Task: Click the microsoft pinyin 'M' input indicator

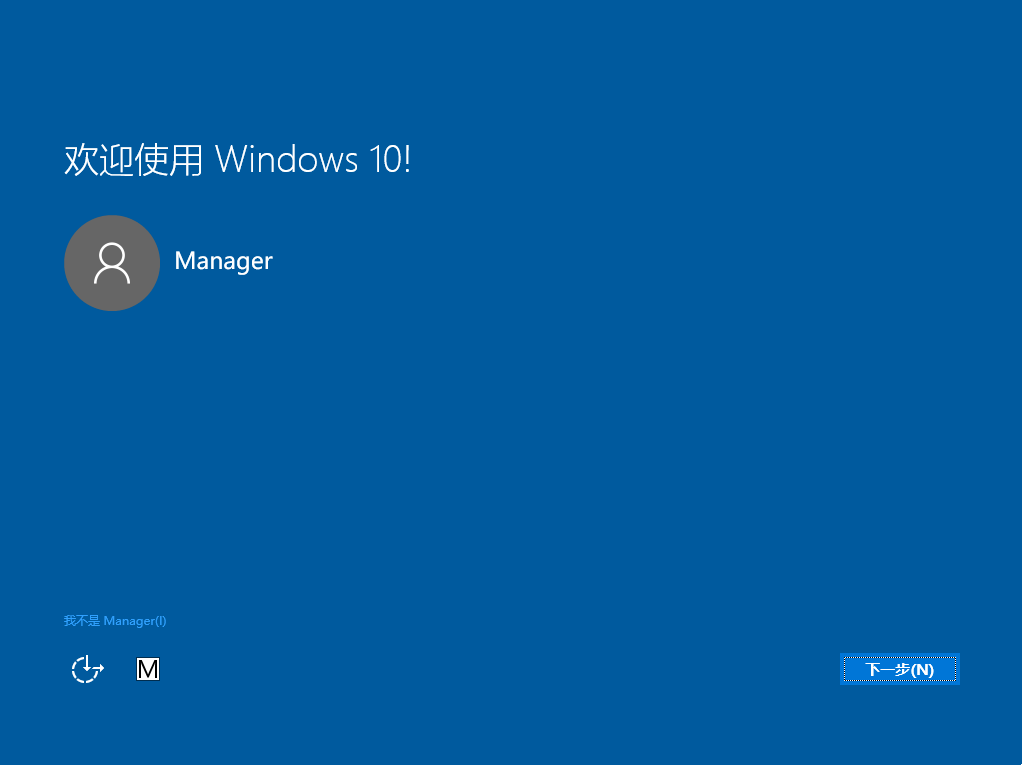Action: click(x=148, y=669)
